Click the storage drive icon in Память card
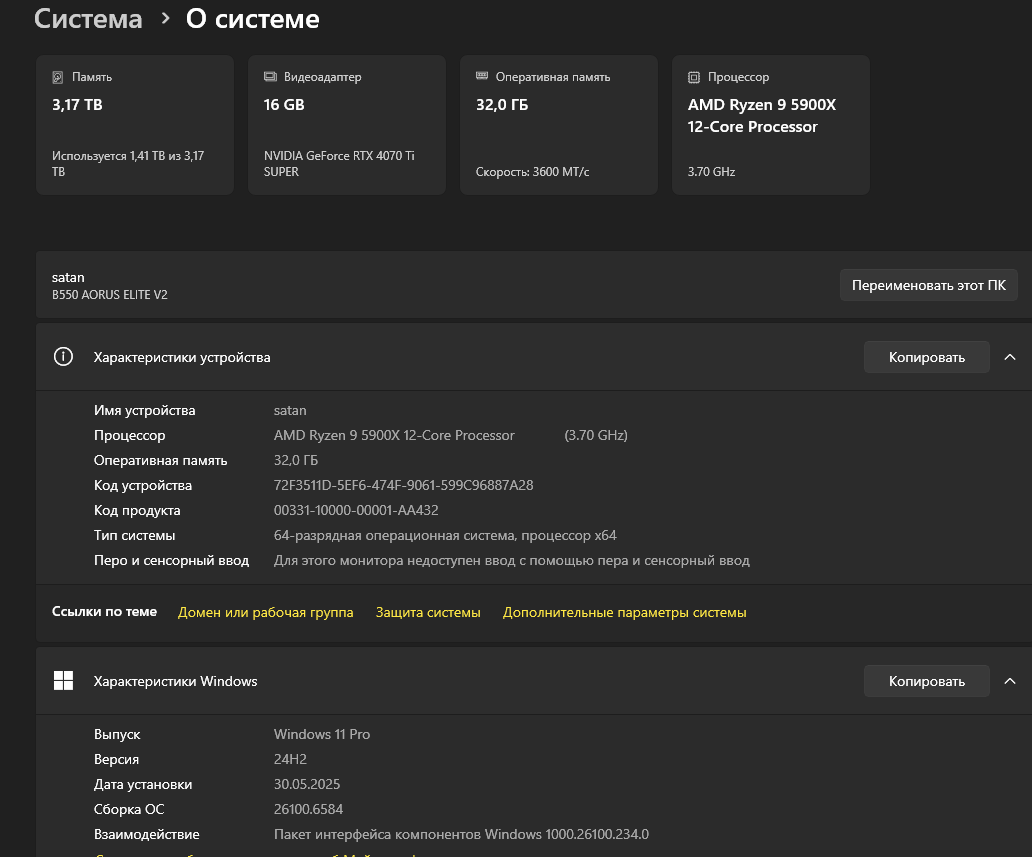Viewport: 1032px width, 857px height. tap(58, 77)
